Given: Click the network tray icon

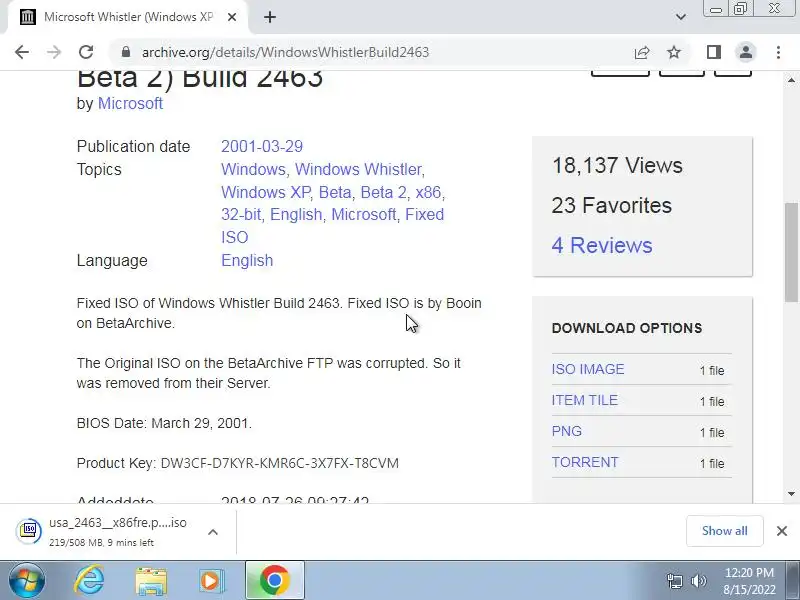Looking at the screenshot, I should 674,581.
